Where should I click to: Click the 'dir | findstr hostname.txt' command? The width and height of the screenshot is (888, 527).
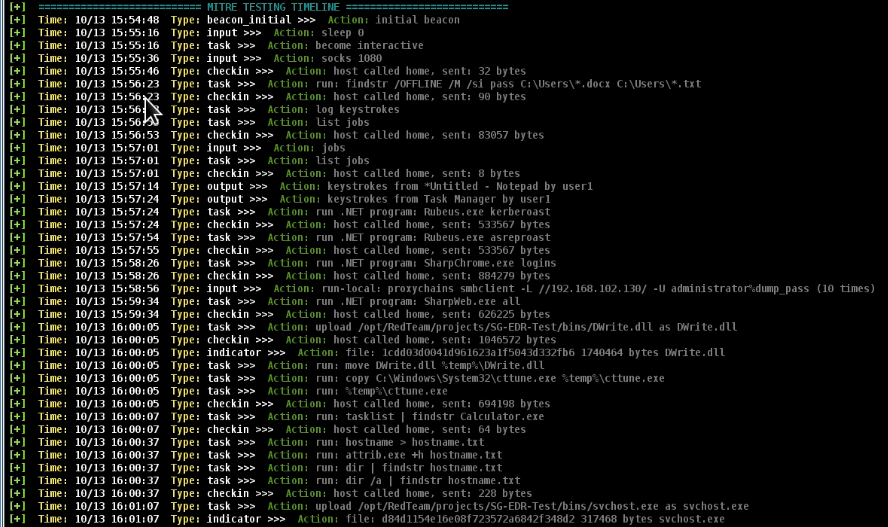424,468
